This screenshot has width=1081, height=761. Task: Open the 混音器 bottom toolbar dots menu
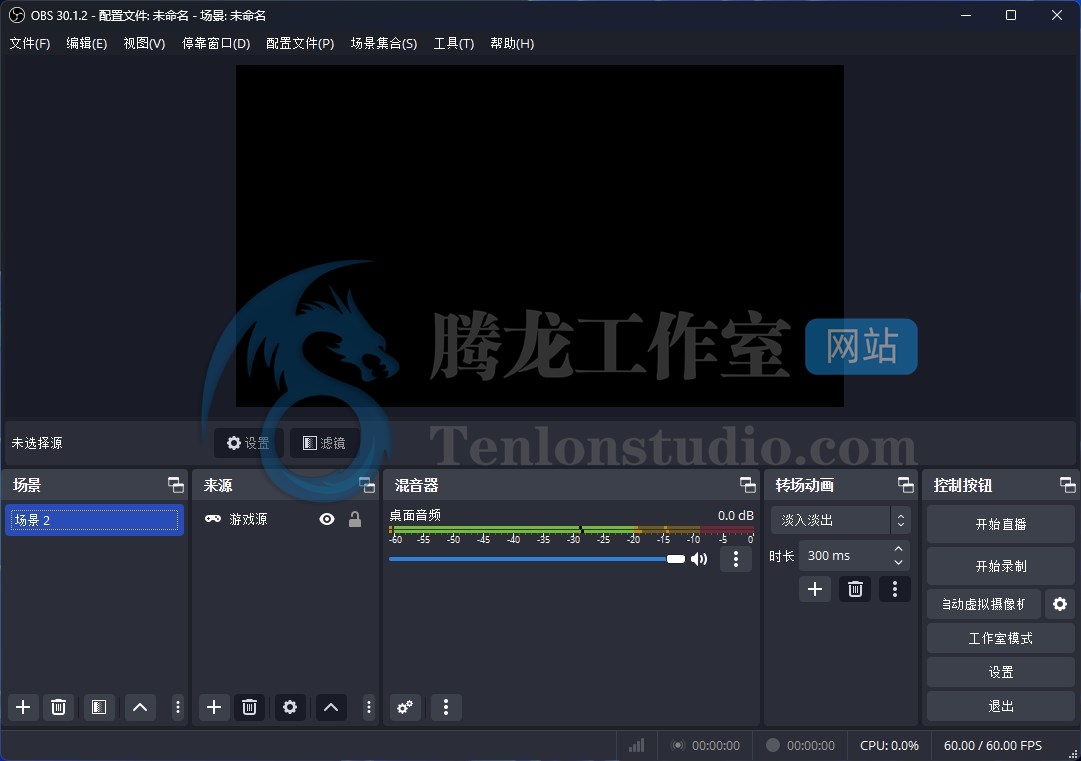446,707
